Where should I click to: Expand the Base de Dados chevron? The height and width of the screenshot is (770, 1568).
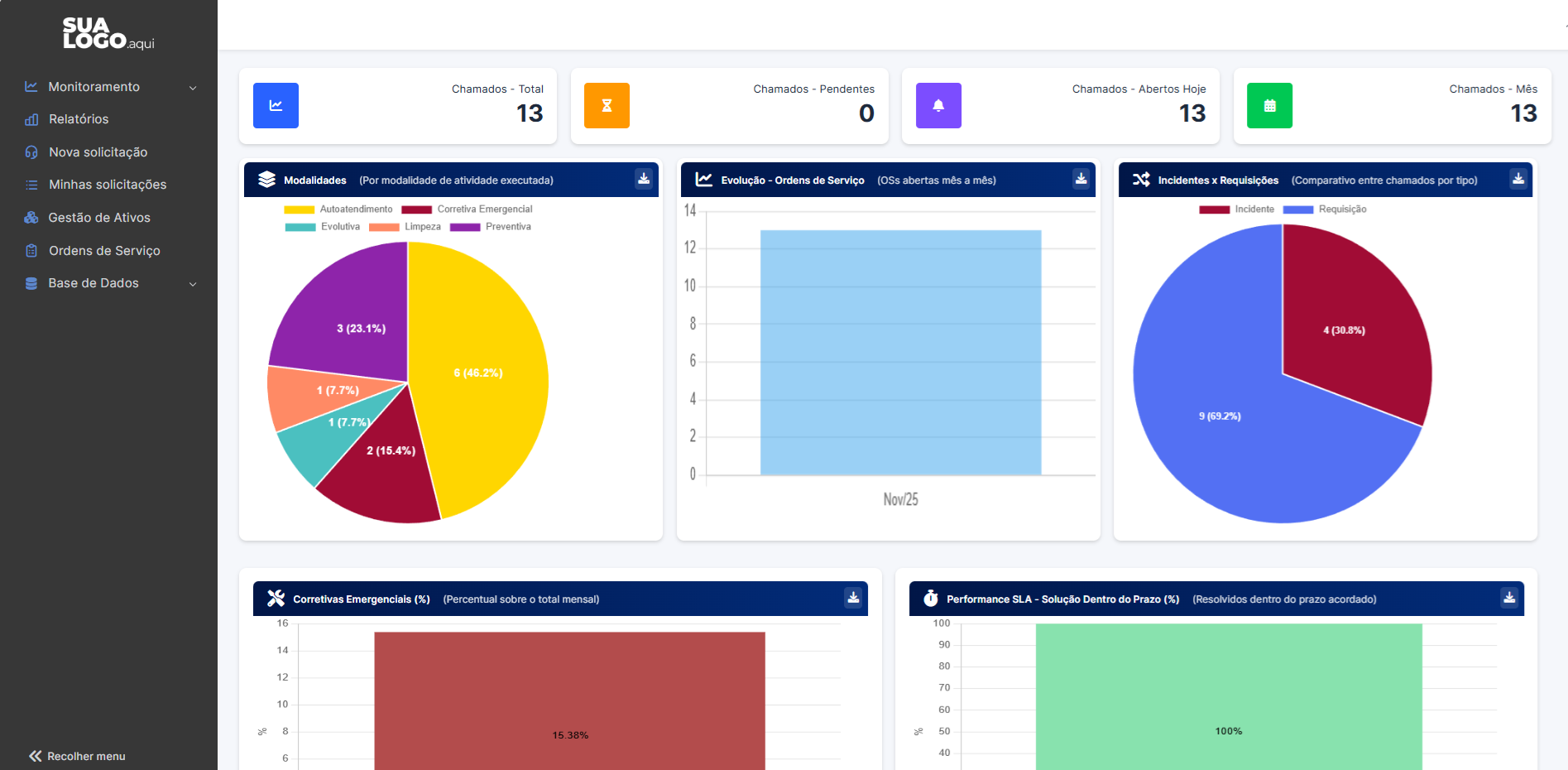point(193,284)
